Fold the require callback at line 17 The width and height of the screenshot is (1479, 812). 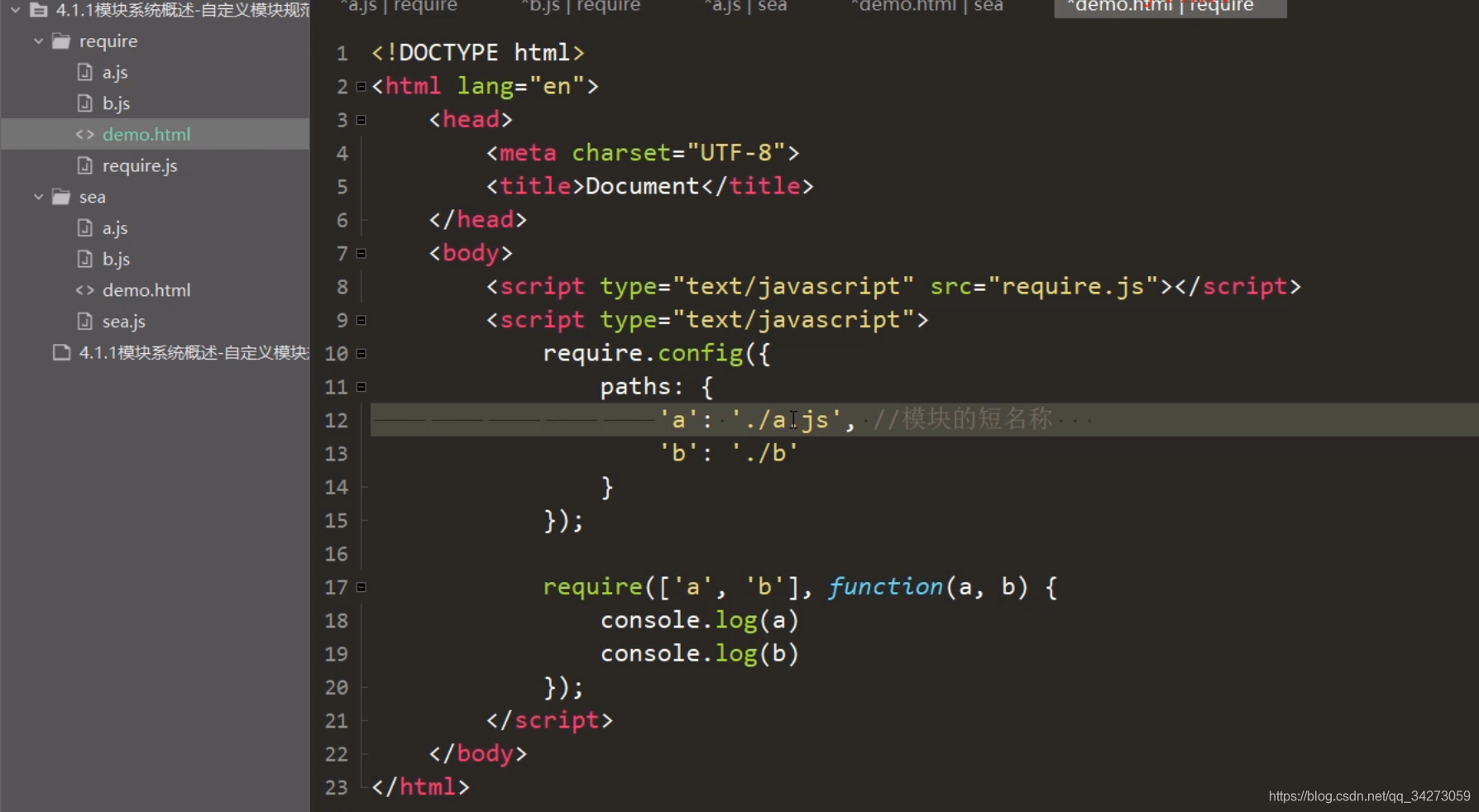coord(361,587)
